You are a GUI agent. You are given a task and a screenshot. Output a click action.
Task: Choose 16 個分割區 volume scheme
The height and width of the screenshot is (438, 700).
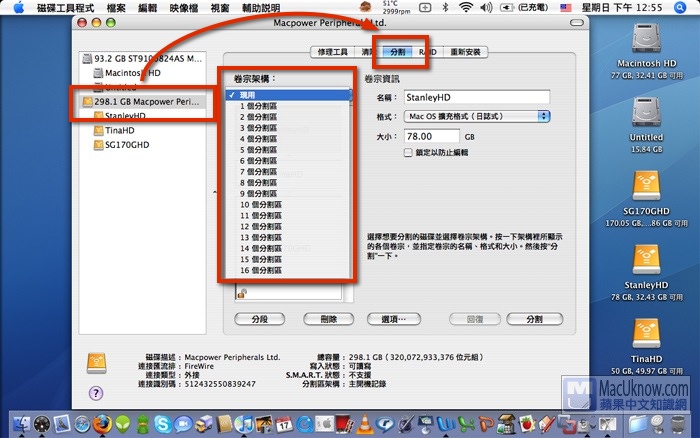click(288, 270)
